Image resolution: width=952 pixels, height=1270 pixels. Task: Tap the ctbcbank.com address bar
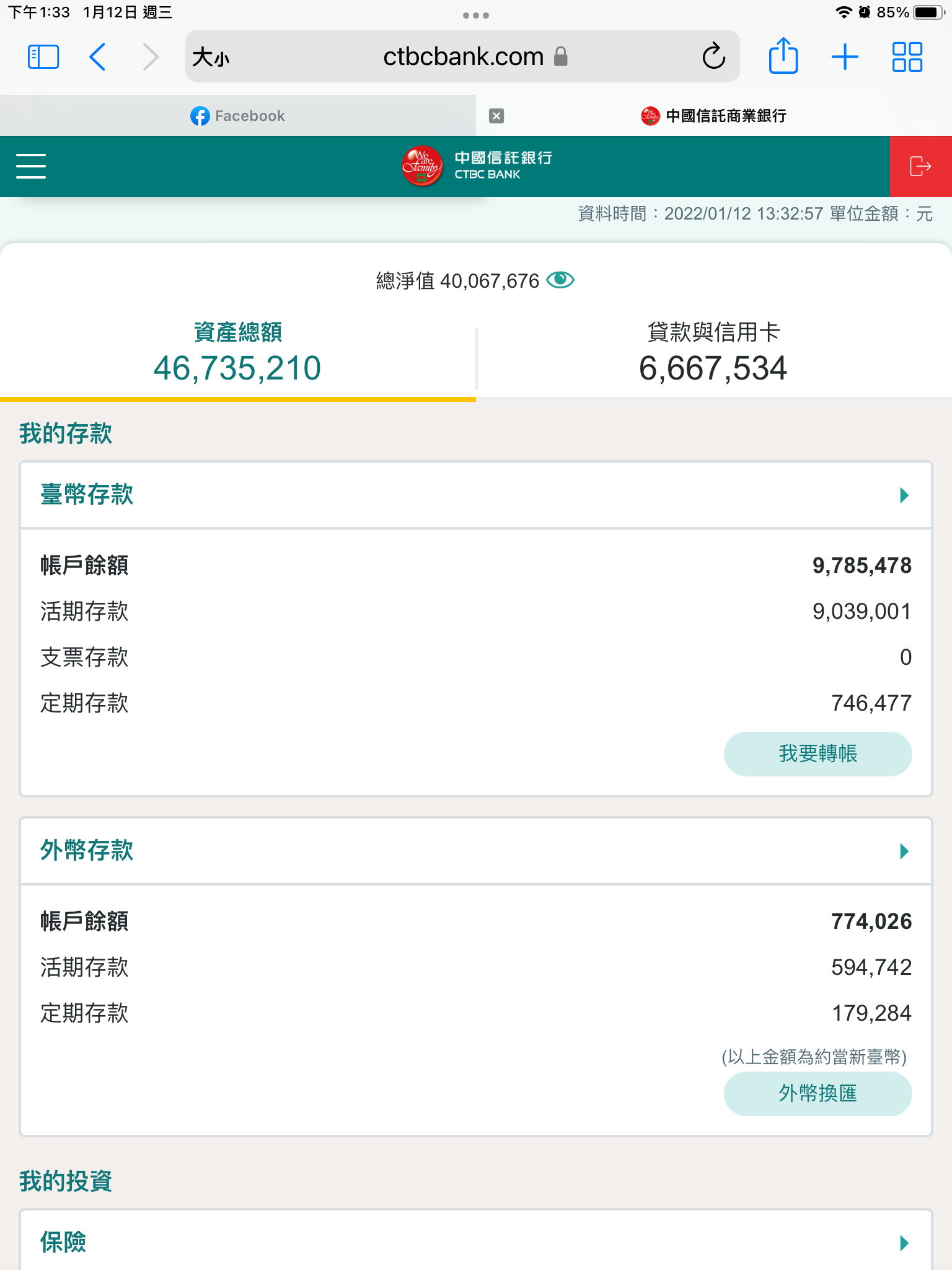(x=462, y=57)
